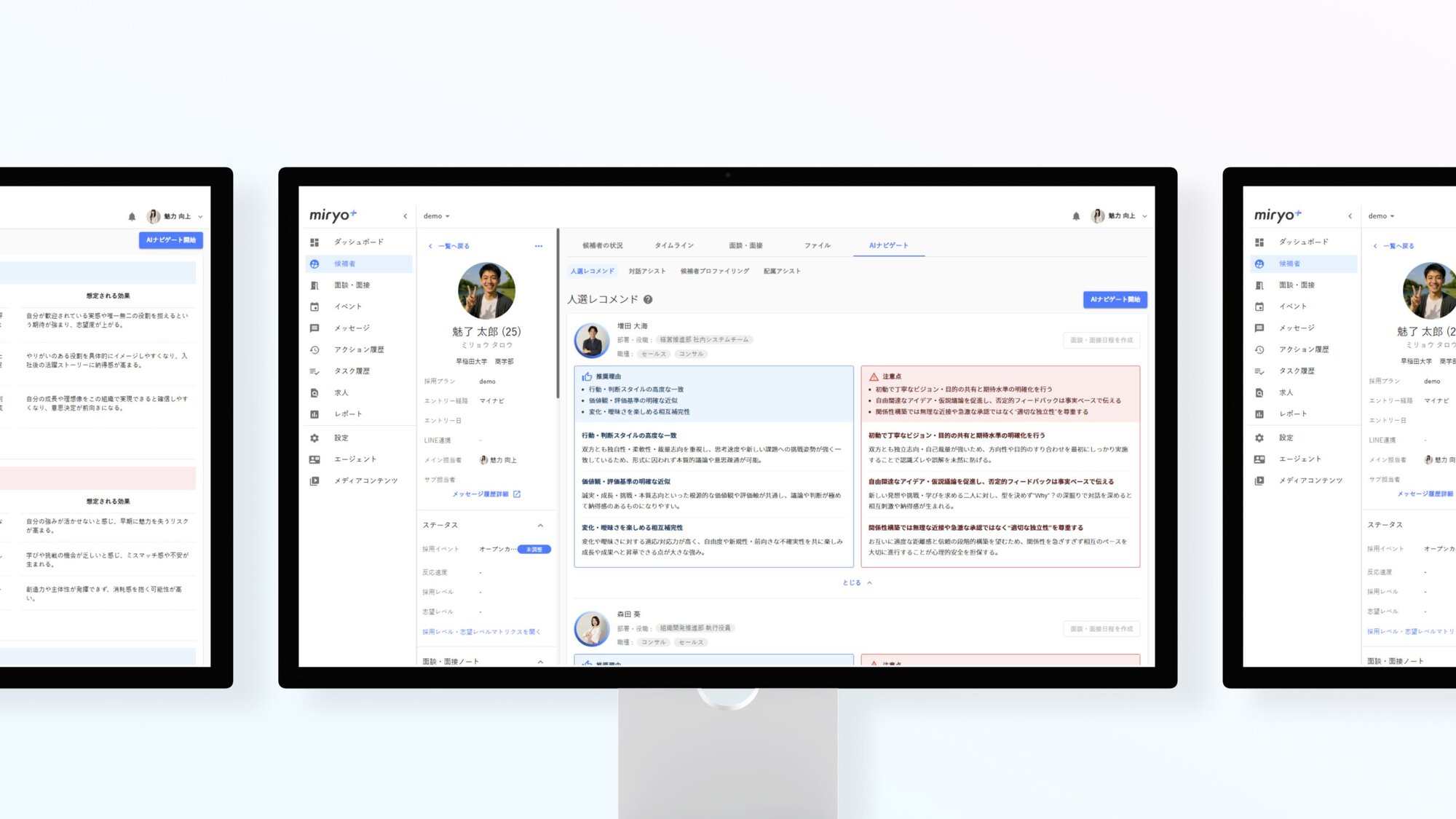Switch to the 候補者の状況 tab
The width and height of the screenshot is (1456, 819).
point(603,245)
